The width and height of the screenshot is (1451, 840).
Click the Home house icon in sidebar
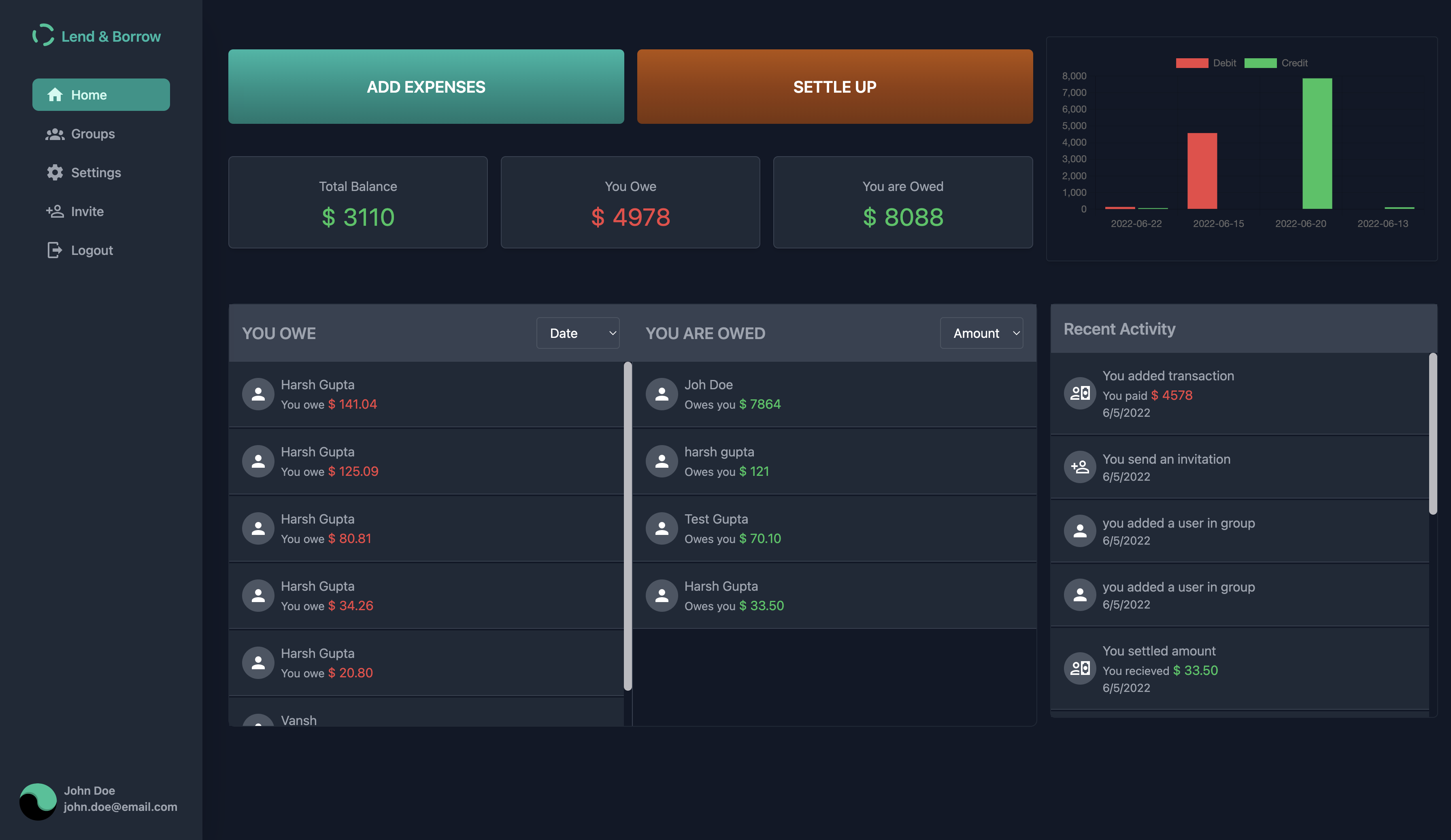tap(55, 95)
